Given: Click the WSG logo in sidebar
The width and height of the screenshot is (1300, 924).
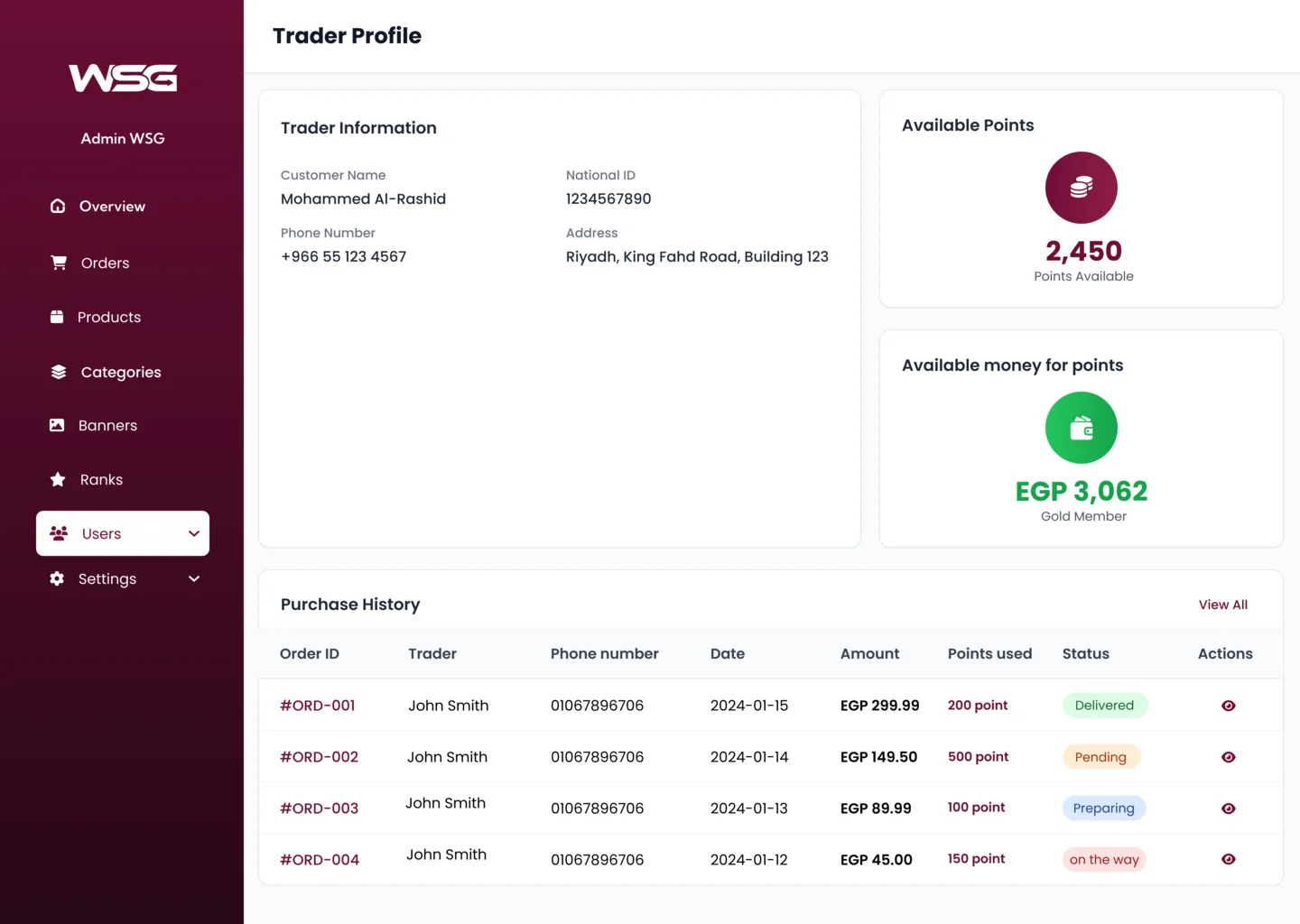Looking at the screenshot, I should click(x=123, y=78).
